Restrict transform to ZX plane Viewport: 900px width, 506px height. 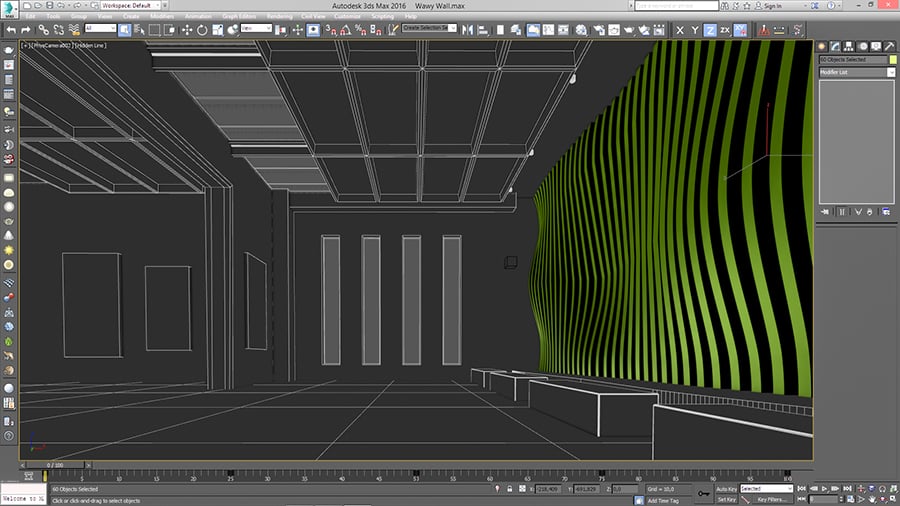click(725, 30)
